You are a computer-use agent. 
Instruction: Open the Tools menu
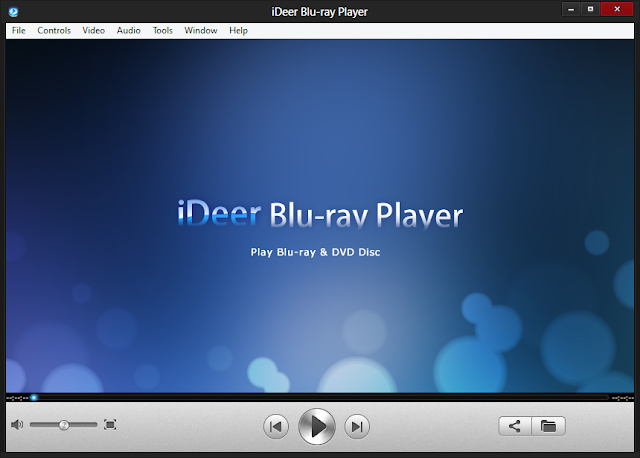point(162,31)
